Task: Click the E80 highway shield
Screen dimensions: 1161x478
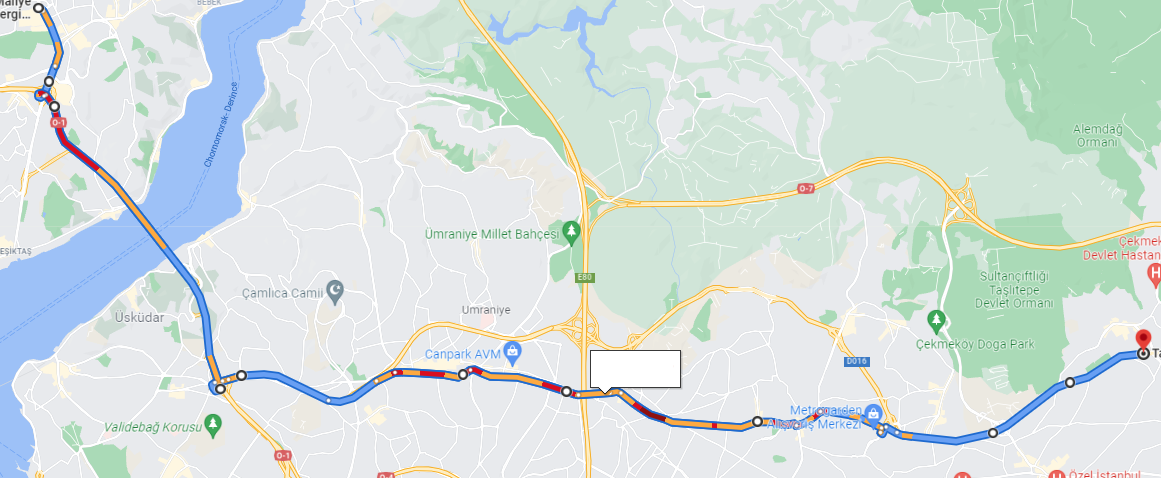Action: pyautogui.click(x=583, y=278)
